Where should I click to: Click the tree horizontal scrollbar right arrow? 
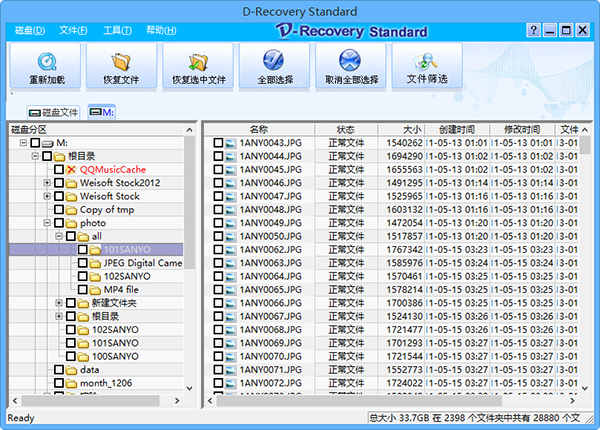coord(177,401)
